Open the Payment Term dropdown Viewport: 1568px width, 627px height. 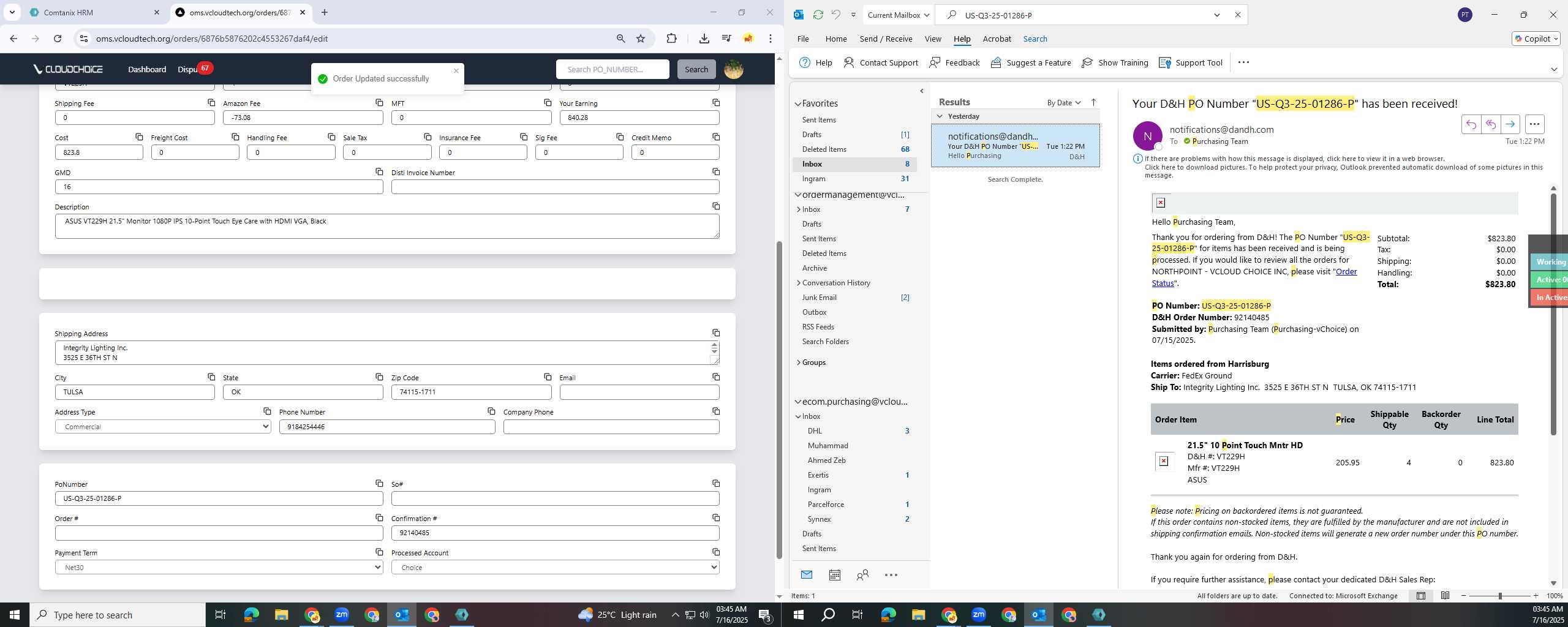[219, 568]
